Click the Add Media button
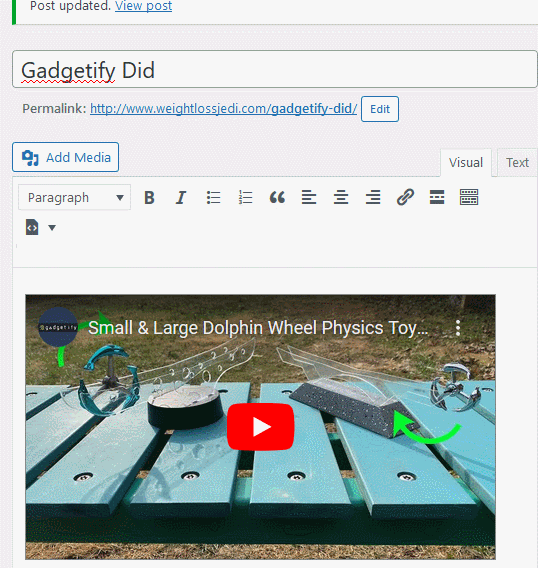The height and width of the screenshot is (568, 538). (x=66, y=157)
